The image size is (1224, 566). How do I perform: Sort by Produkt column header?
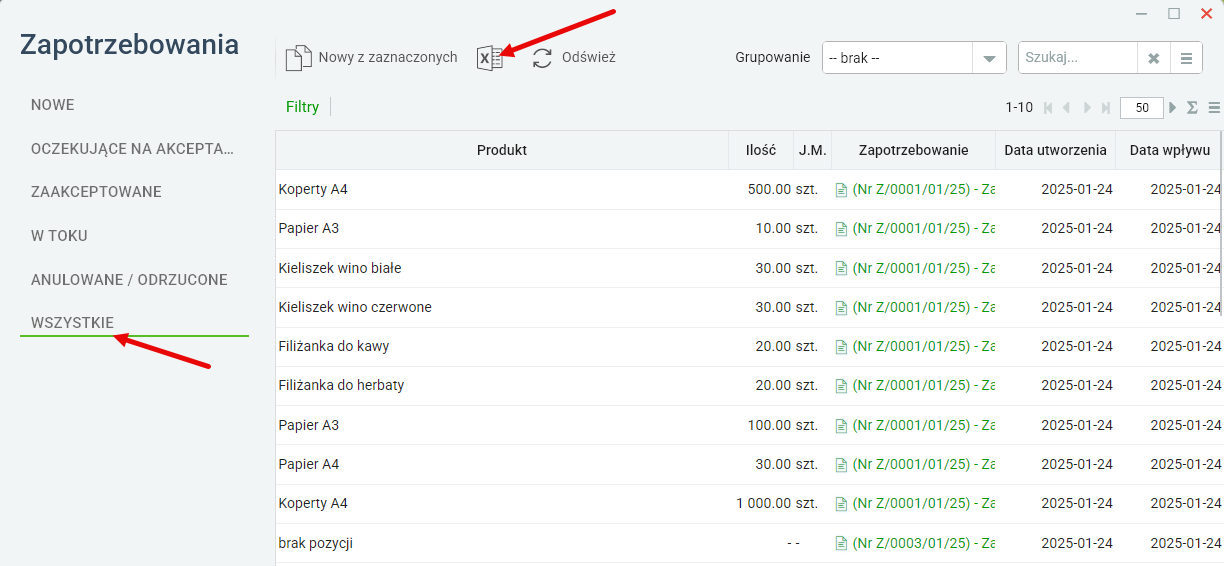click(x=502, y=150)
